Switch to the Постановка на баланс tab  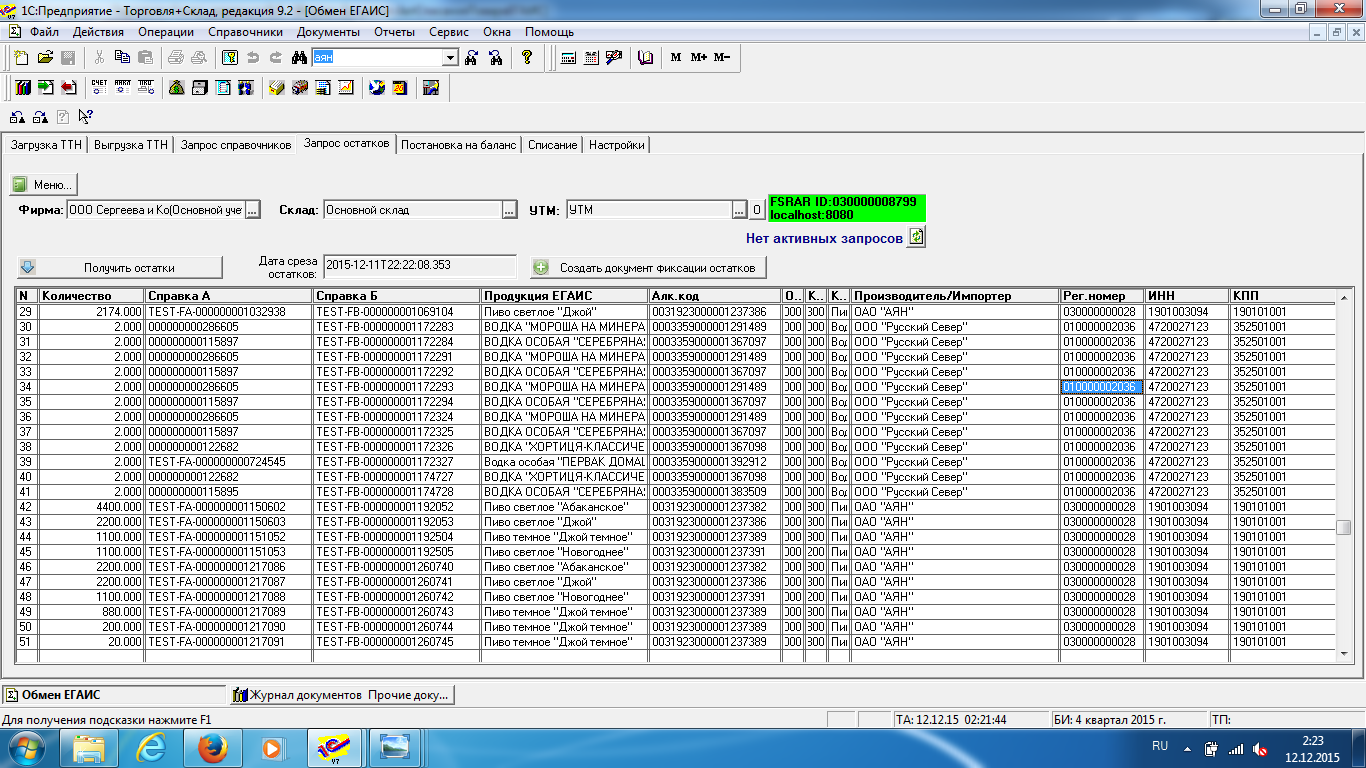coord(459,145)
